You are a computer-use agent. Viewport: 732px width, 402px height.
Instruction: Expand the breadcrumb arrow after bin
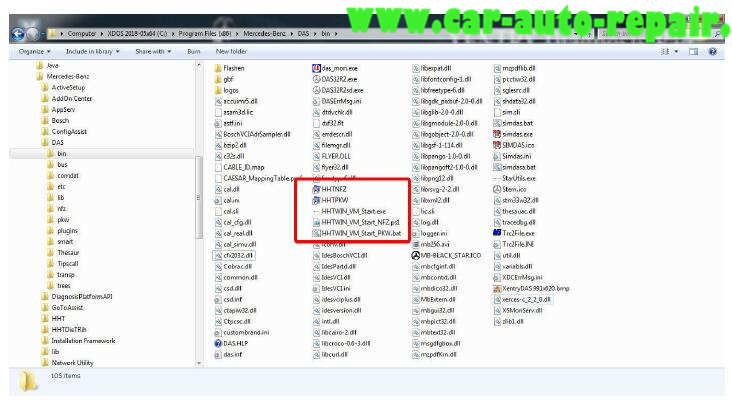click(x=336, y=34)
